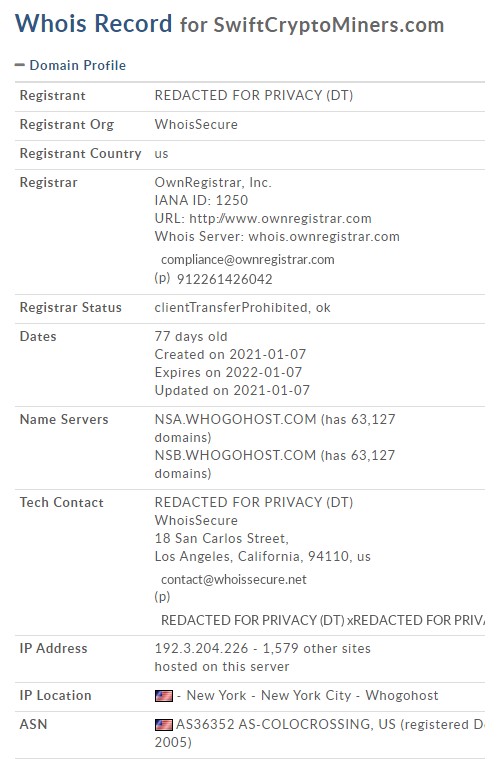498x759 pixels.
Task: Click the registrar URL www.ownregistrar.com
Action: tap(280, 218)
